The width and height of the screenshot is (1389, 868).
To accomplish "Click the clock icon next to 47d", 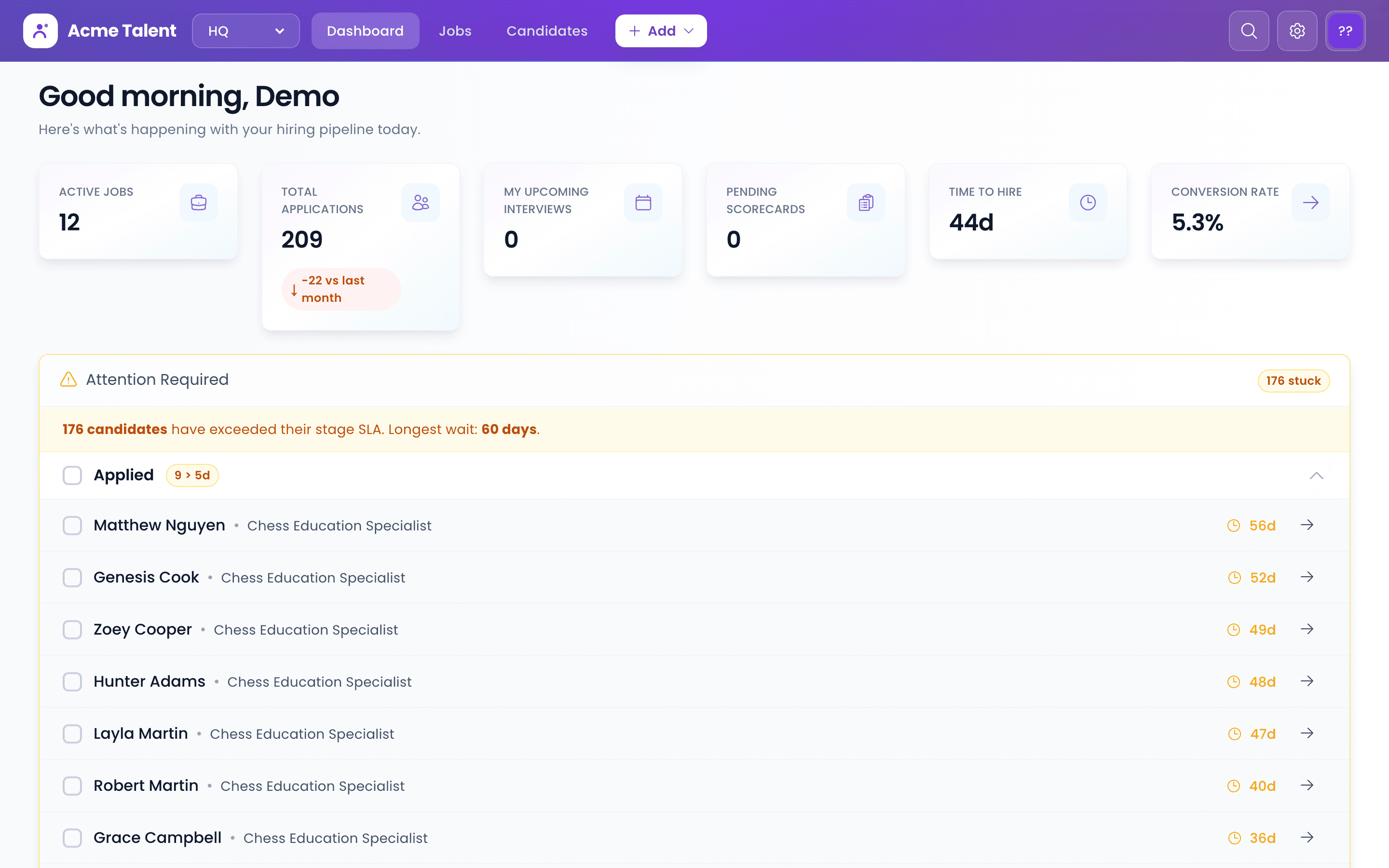I will tap(1234, 733).
